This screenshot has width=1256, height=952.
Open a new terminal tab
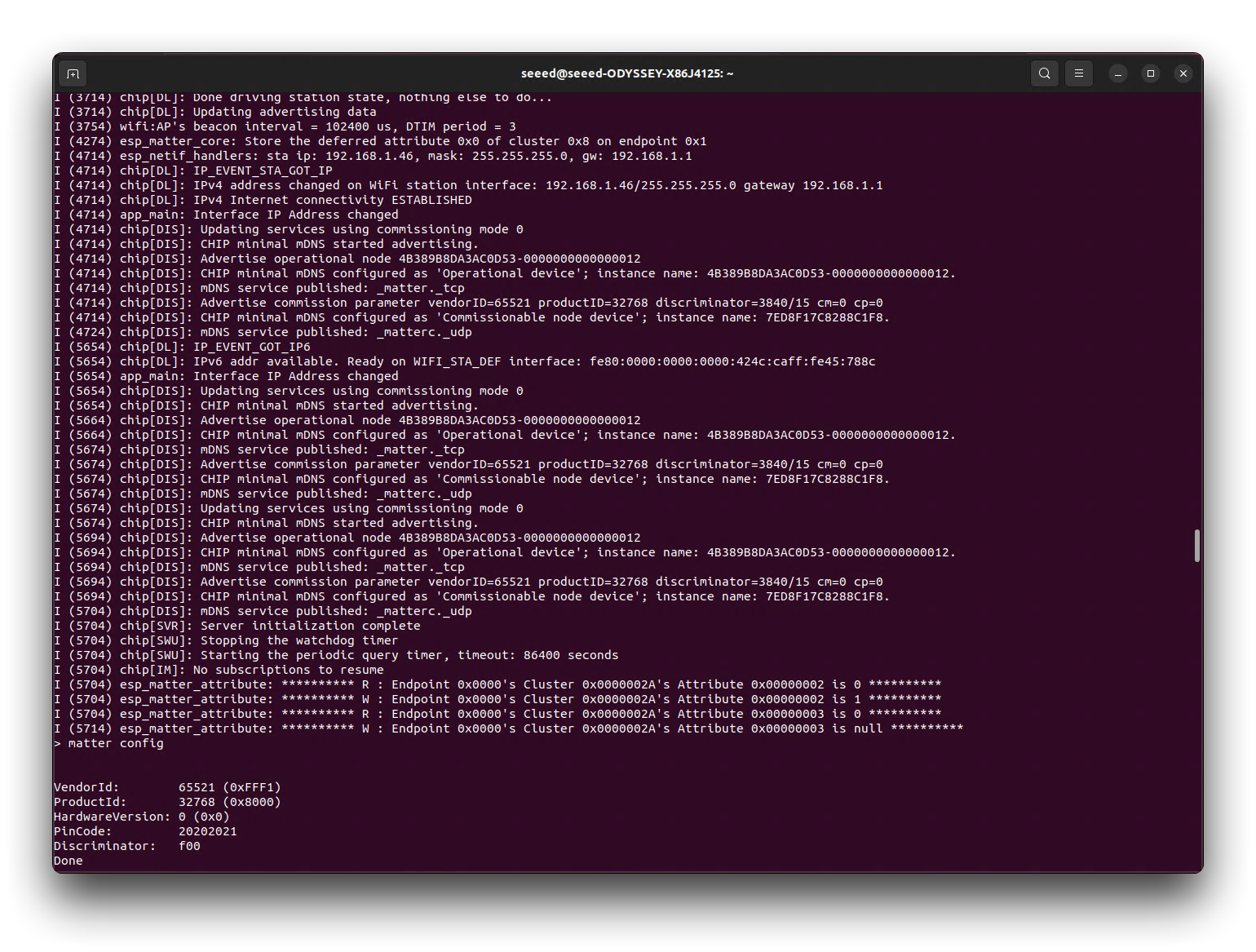pos(73,73)
